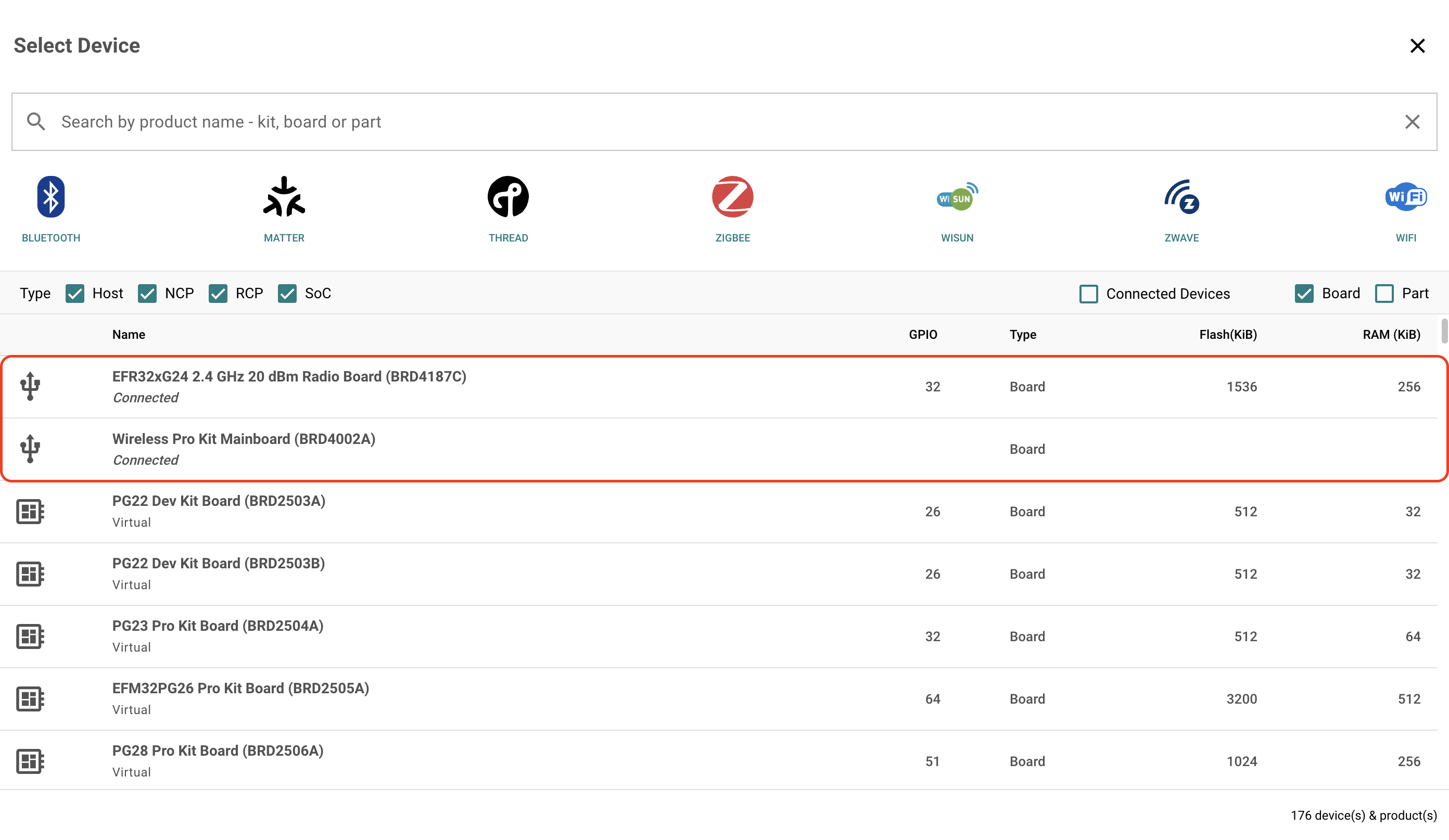Select the Bluetooth protocol icon
This screenshot has width=1449, height=840.
(50, 197)
